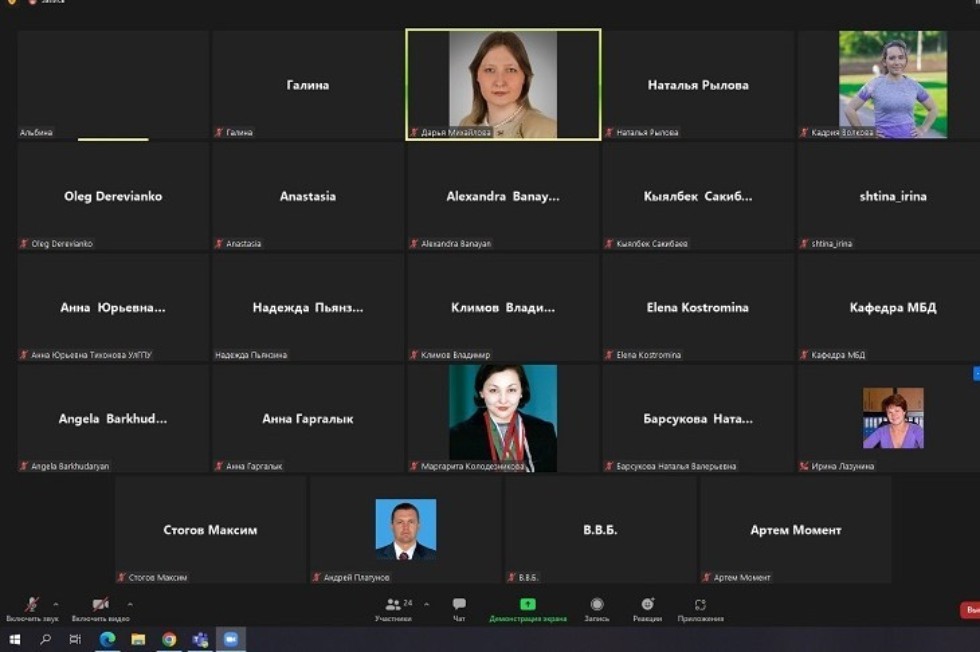Click Андрей Платунов's profile photo tile

405,529
